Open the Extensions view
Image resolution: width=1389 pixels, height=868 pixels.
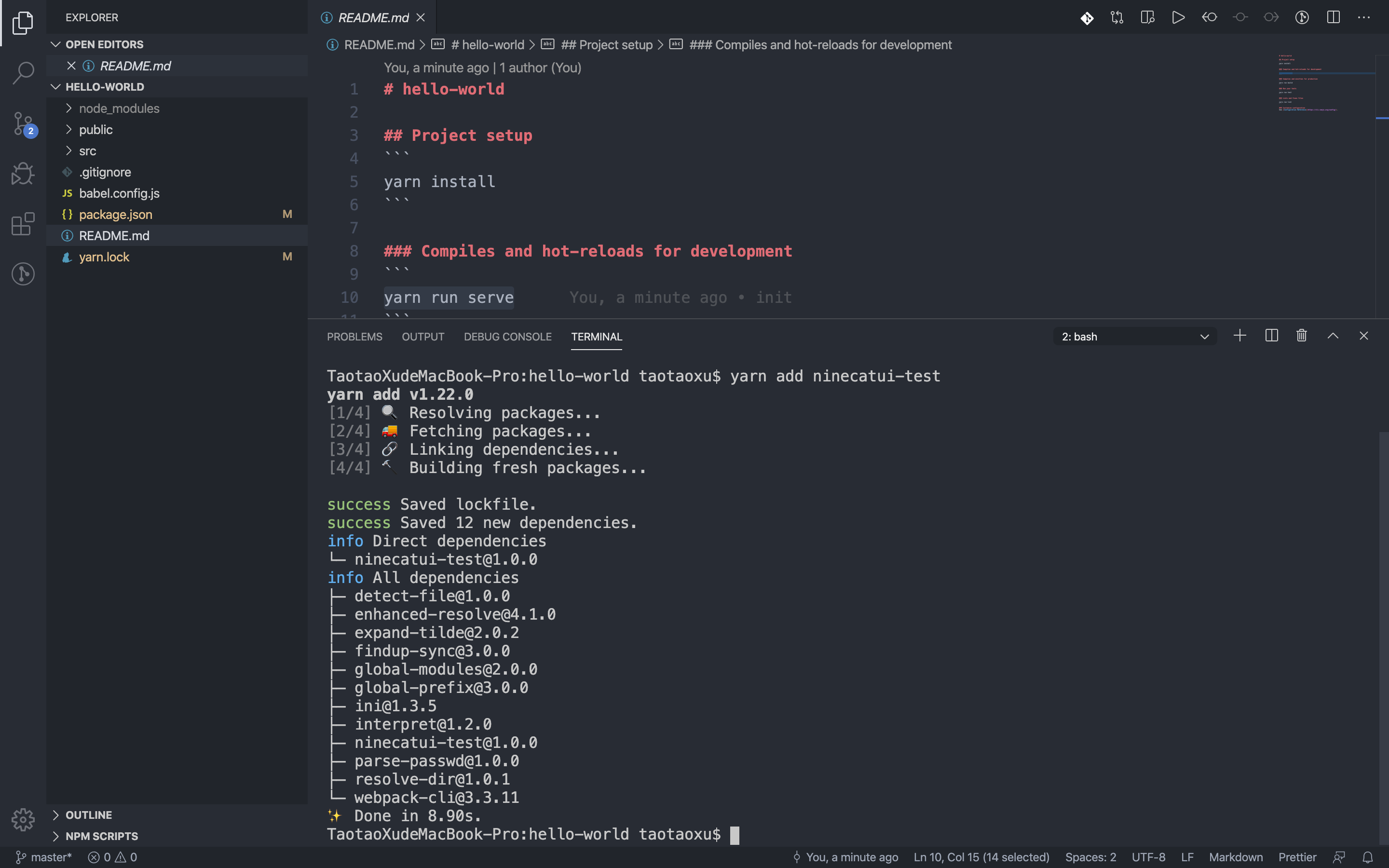click(23, 223)
